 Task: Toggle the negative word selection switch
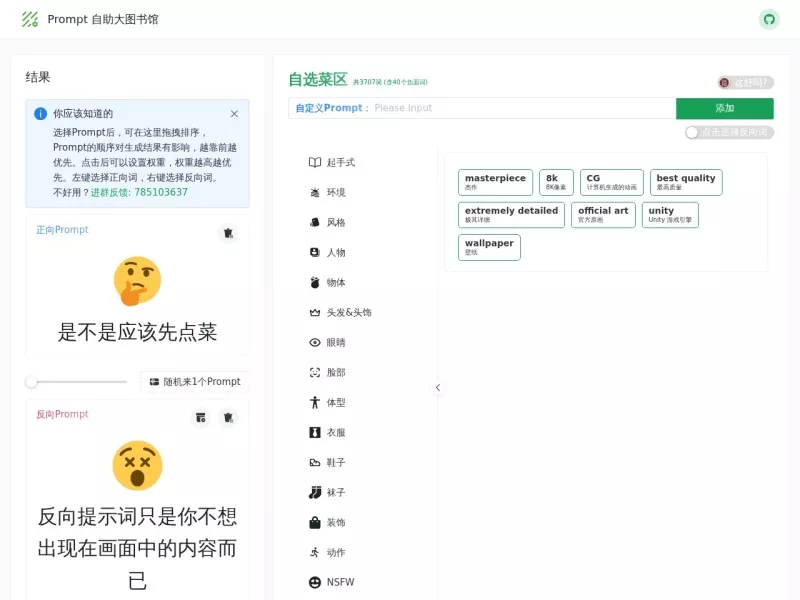click(730, 133)
